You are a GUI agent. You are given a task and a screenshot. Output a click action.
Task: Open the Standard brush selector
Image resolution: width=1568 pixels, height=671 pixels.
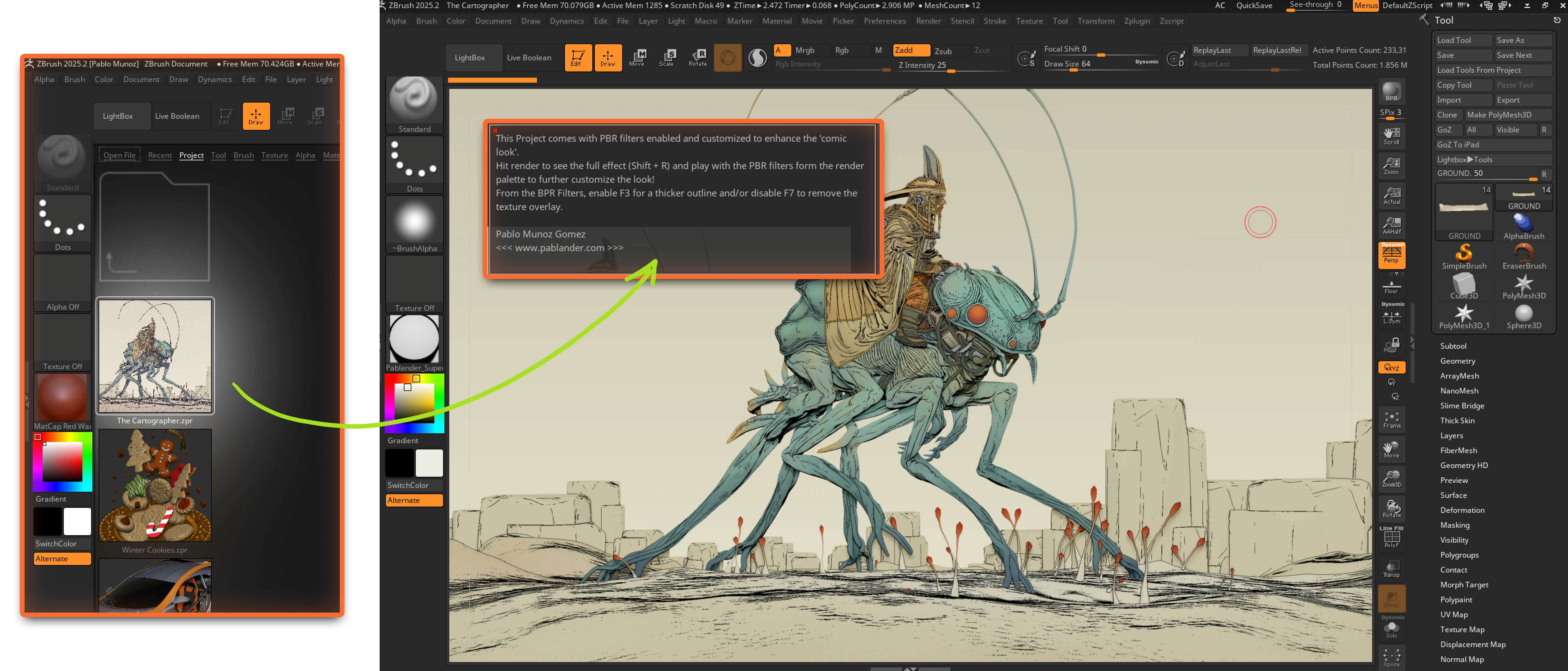coord(414,105)
